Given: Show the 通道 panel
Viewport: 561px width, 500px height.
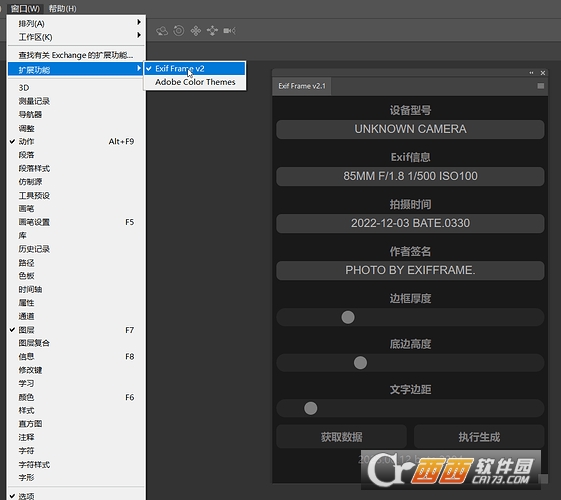Looking at the screenshot, I should (76, 316).
